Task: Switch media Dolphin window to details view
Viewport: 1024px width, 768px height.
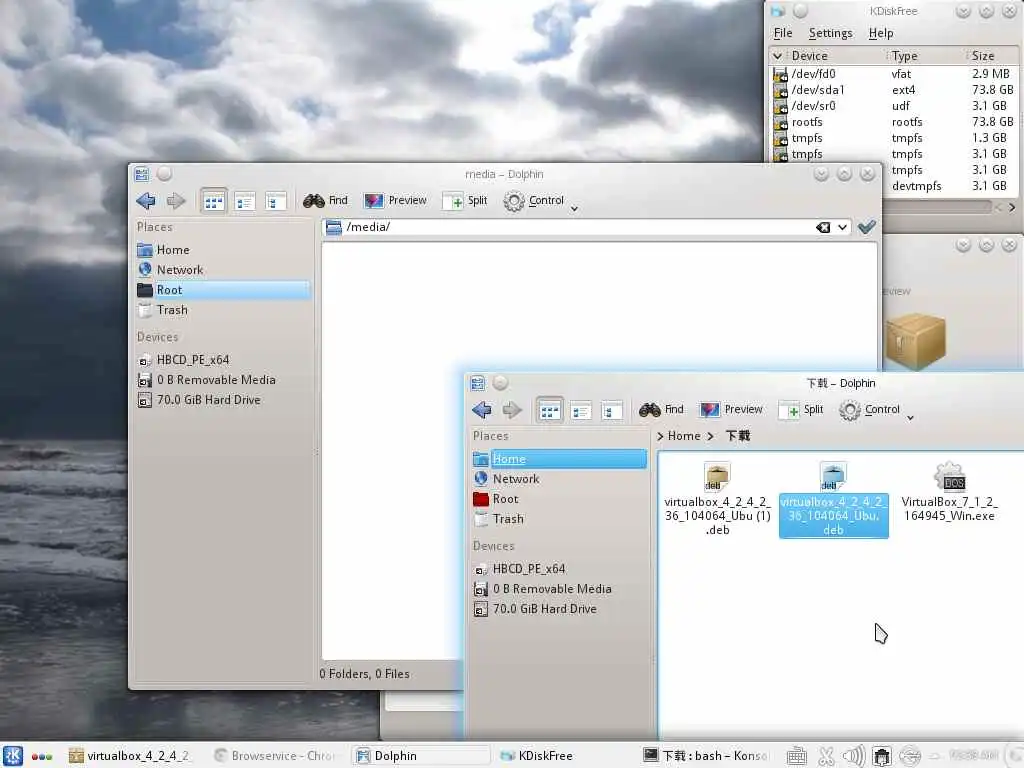Action: pyautogui.click(x=245, y=202)
